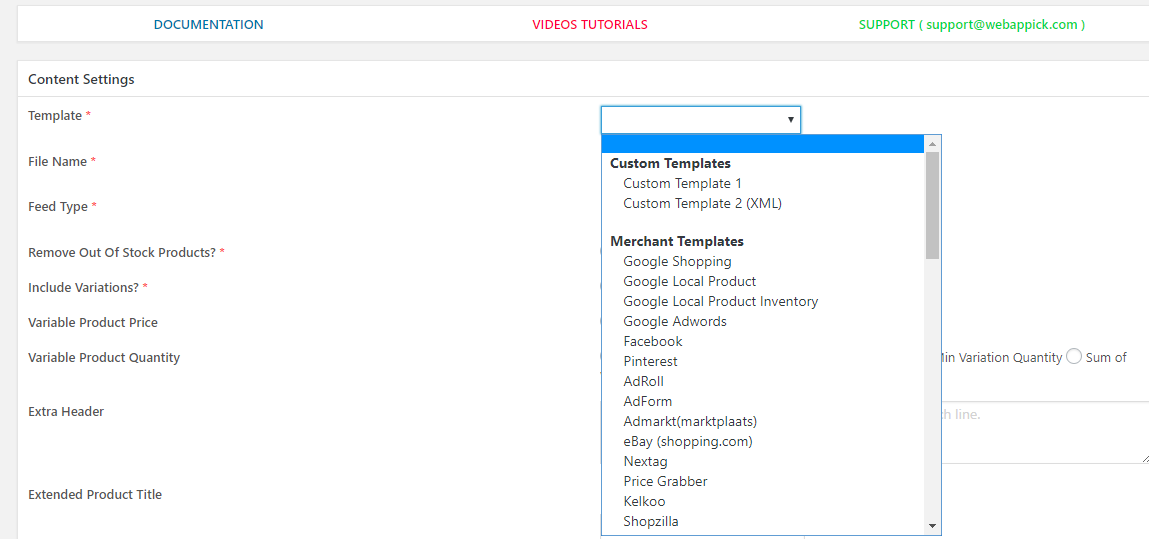
Task: Select the "Sum of" quantity radio button
Action: click(x=1074, y=357)
